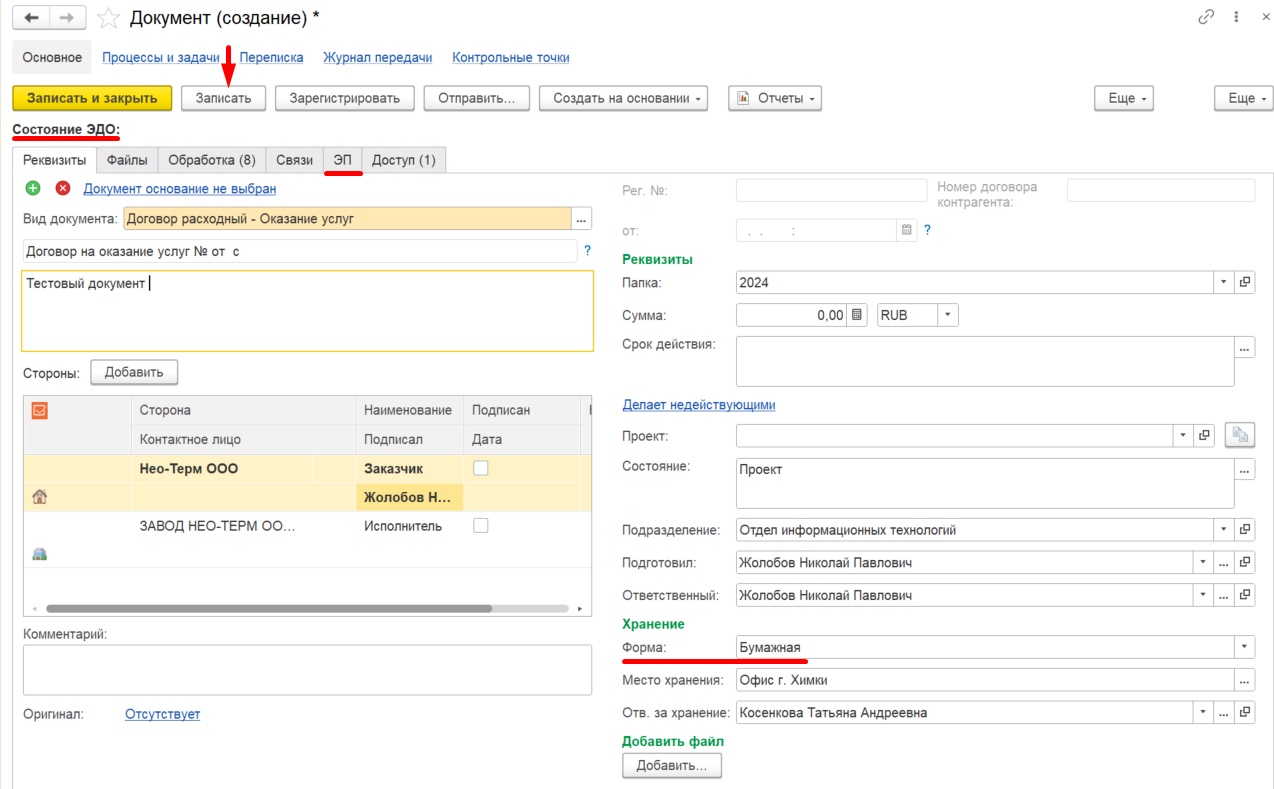
Task: Click the horizontal scrollbar under the Стороны table
Action: 269,608
